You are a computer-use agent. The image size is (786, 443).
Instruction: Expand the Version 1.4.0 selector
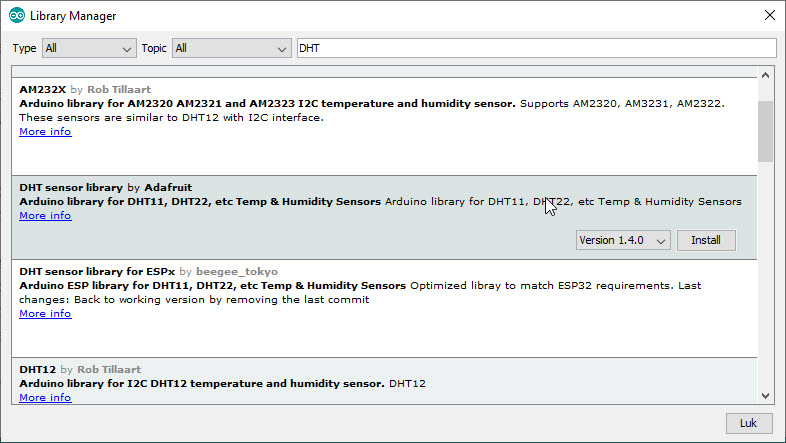(x=623, y=240)
